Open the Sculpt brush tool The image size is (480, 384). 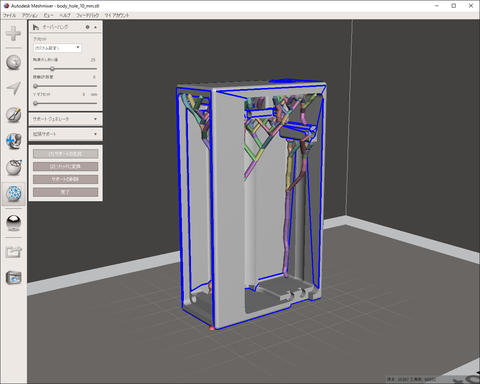click(x=13, y=115)
